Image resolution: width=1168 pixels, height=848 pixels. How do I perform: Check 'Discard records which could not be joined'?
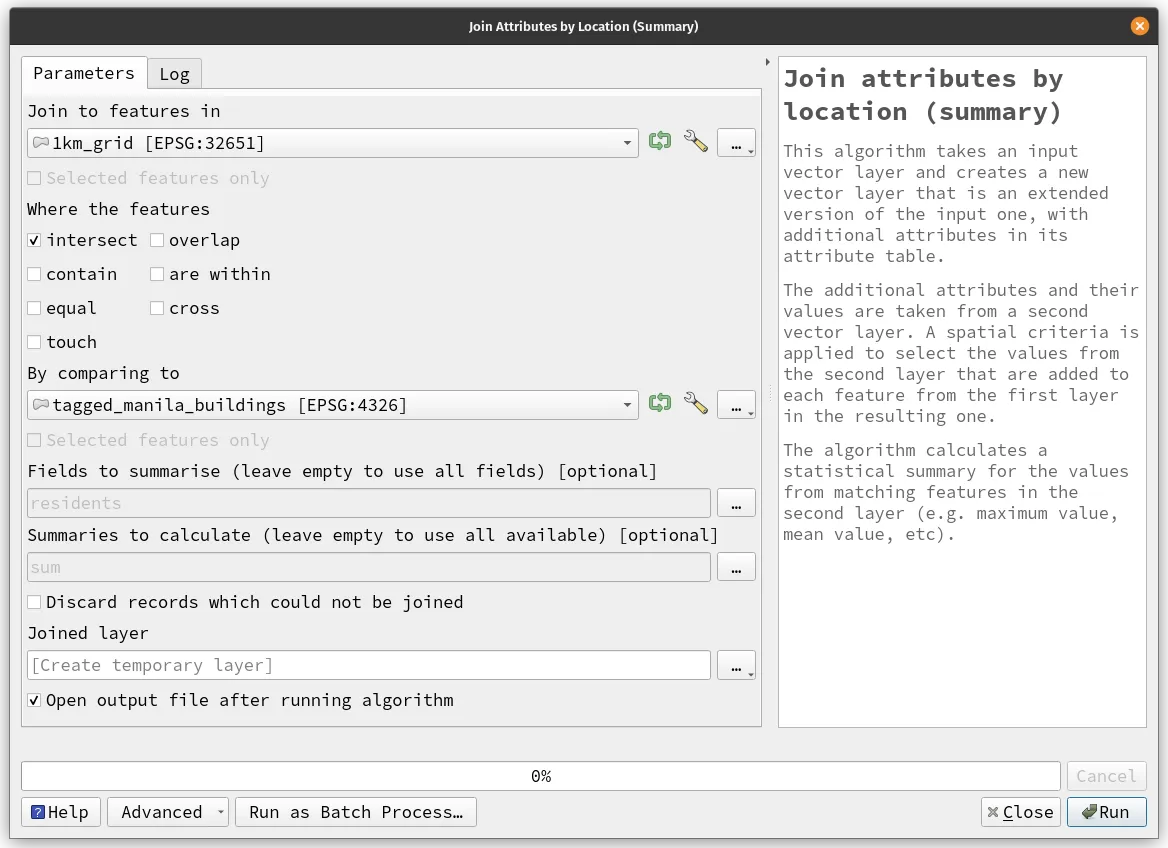34,602
